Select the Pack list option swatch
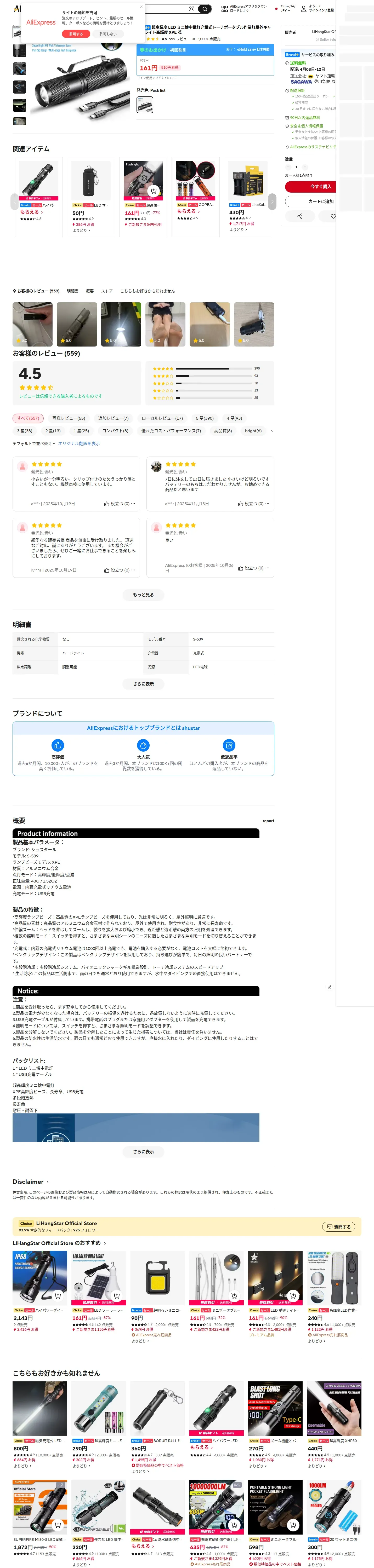Image resolution: width=374 pixels, height=1568 pixels. [145, 105]
